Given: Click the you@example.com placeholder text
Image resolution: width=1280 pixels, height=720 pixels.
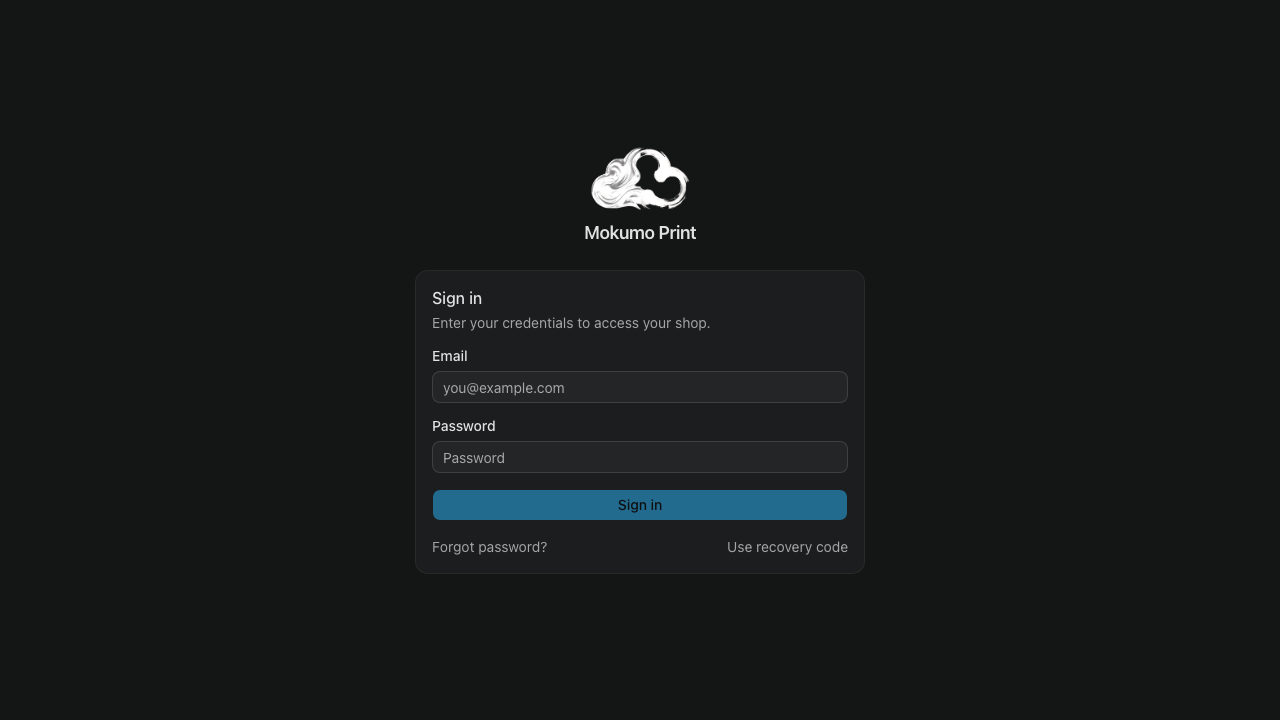Looking at the screenshot, I should 504,388.
